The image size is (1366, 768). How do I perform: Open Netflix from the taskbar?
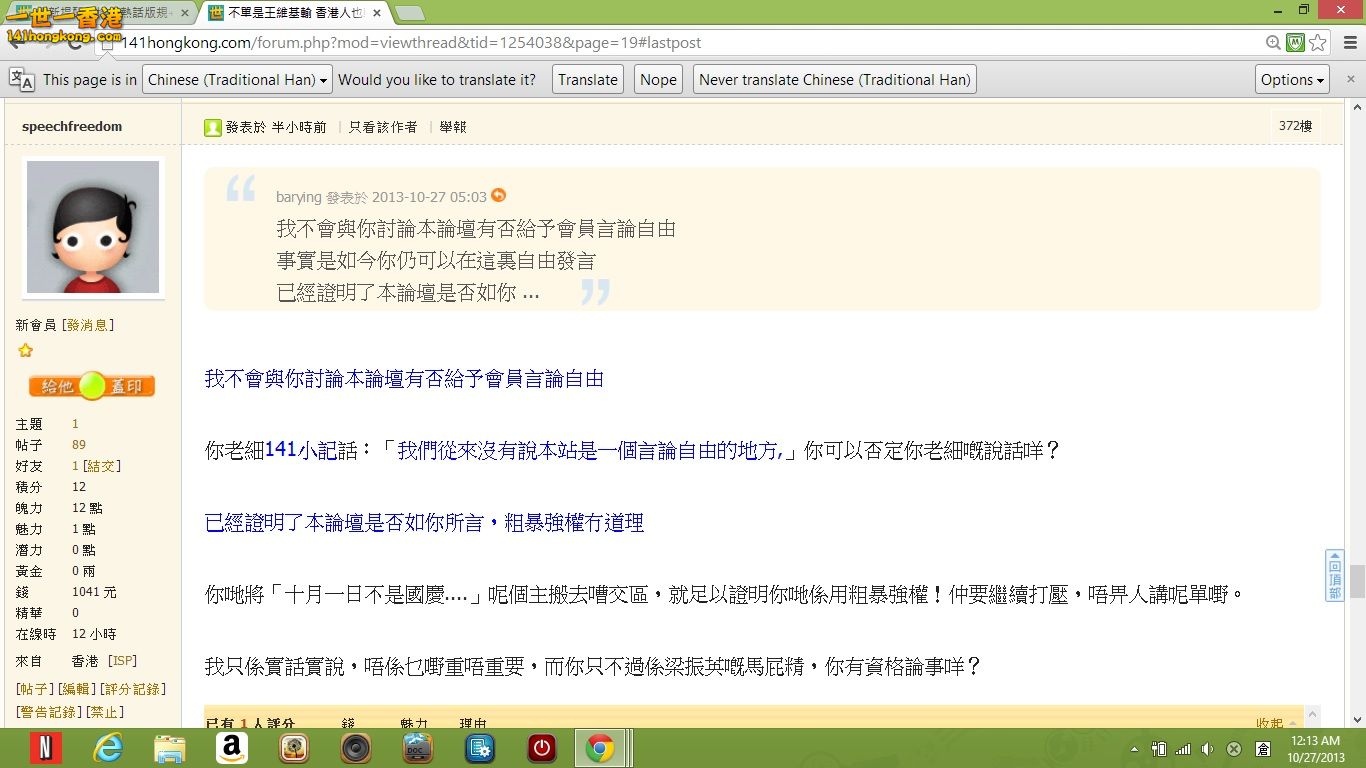coord(45,748)
